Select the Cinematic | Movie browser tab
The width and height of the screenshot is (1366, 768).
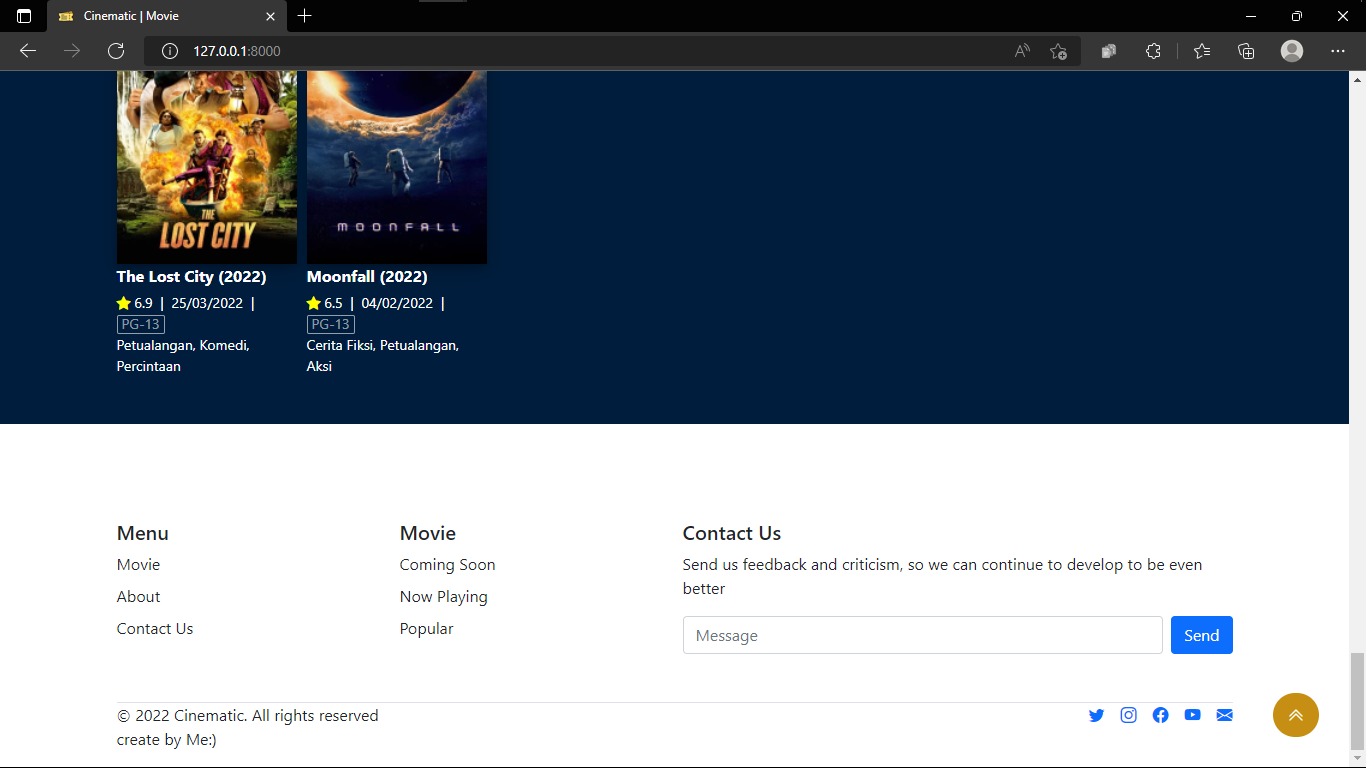[166, 16]
